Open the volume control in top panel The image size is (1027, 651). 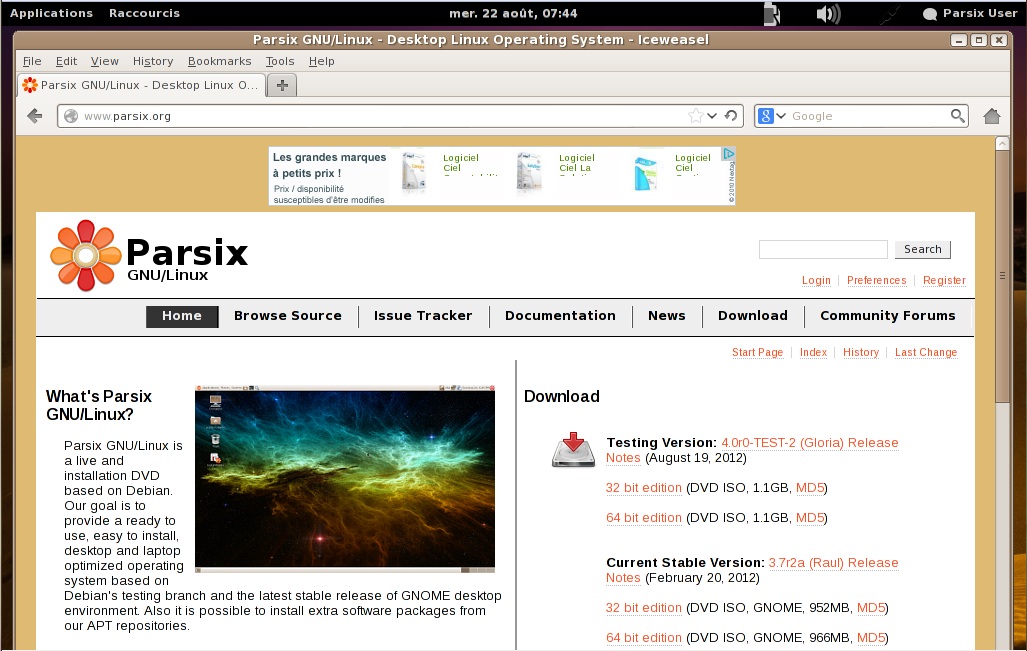[828, 14]
